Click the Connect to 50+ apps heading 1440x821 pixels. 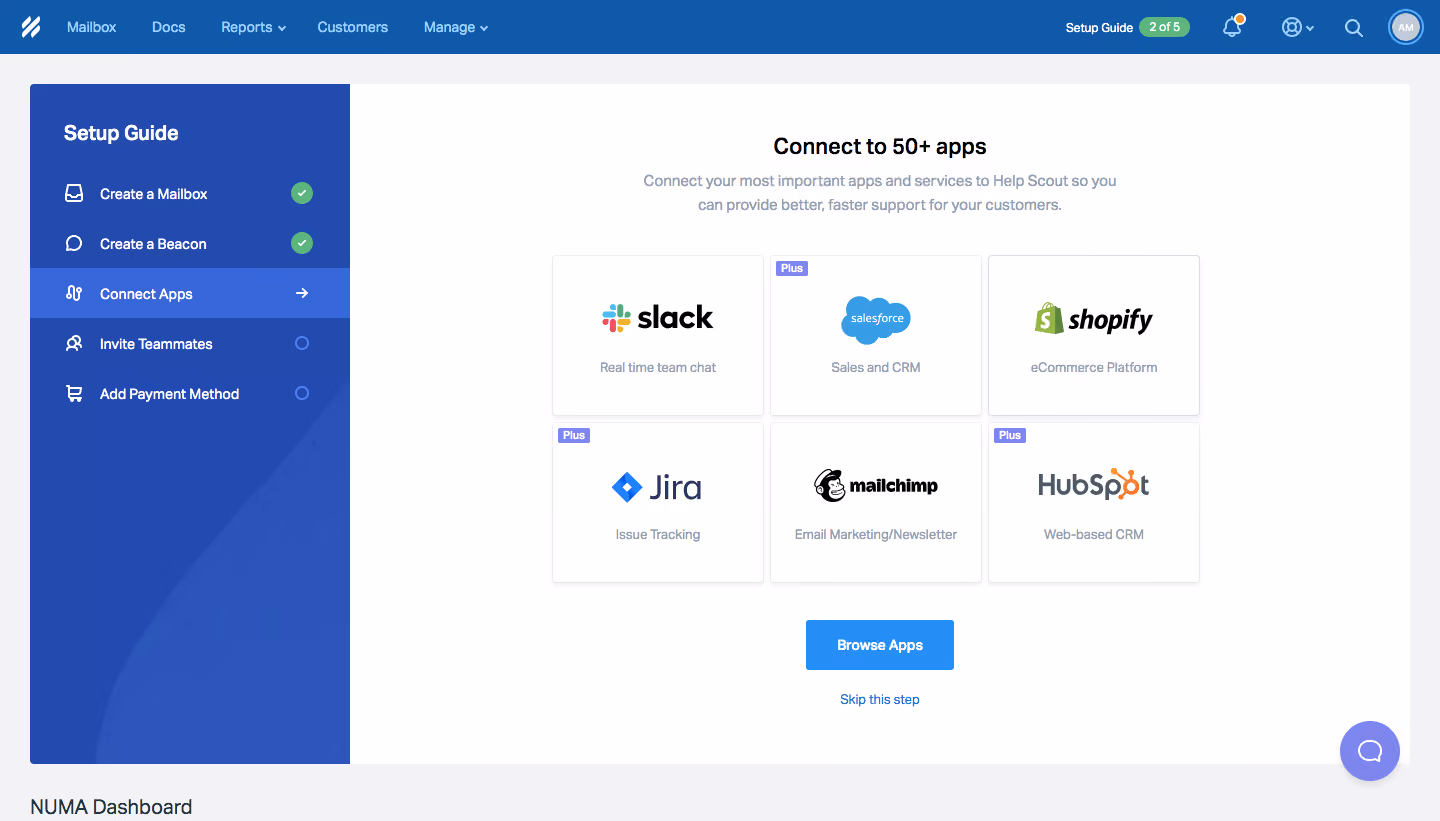[880, 146]
